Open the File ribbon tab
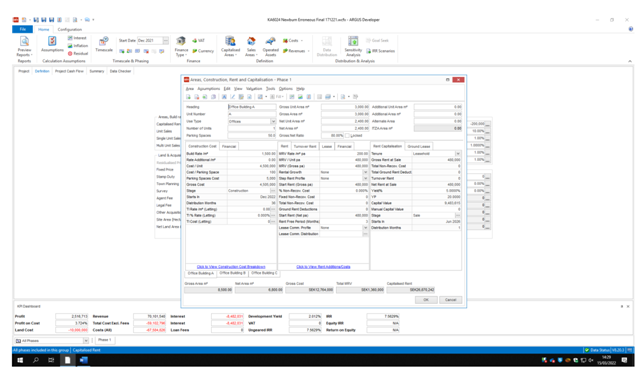644x379 pixels. 23,29
